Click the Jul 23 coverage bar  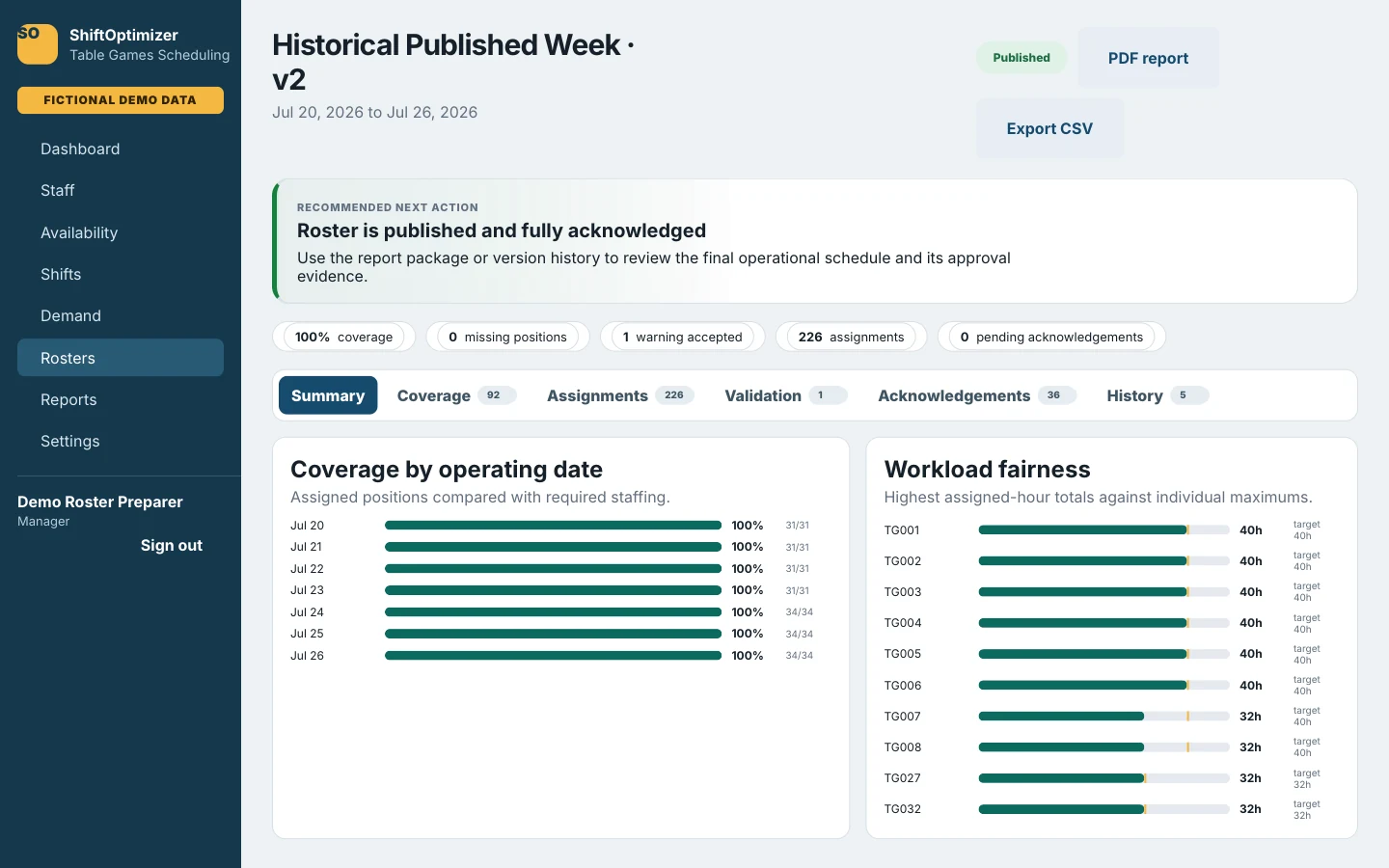click(x=553, y=590)
